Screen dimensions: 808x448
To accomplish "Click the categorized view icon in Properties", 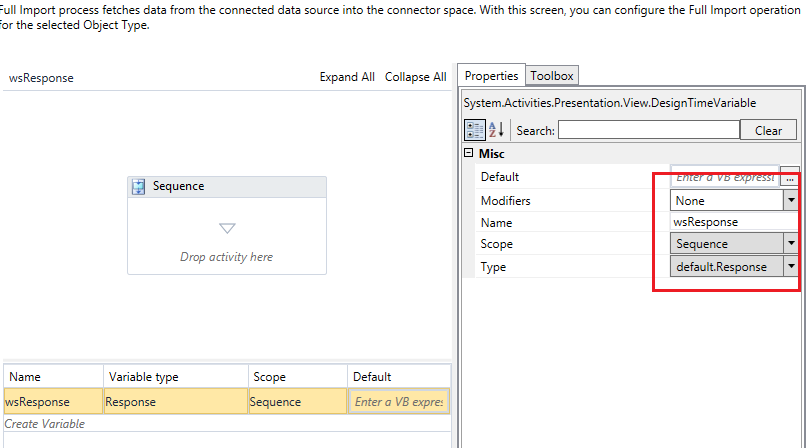I will [476, 130].
